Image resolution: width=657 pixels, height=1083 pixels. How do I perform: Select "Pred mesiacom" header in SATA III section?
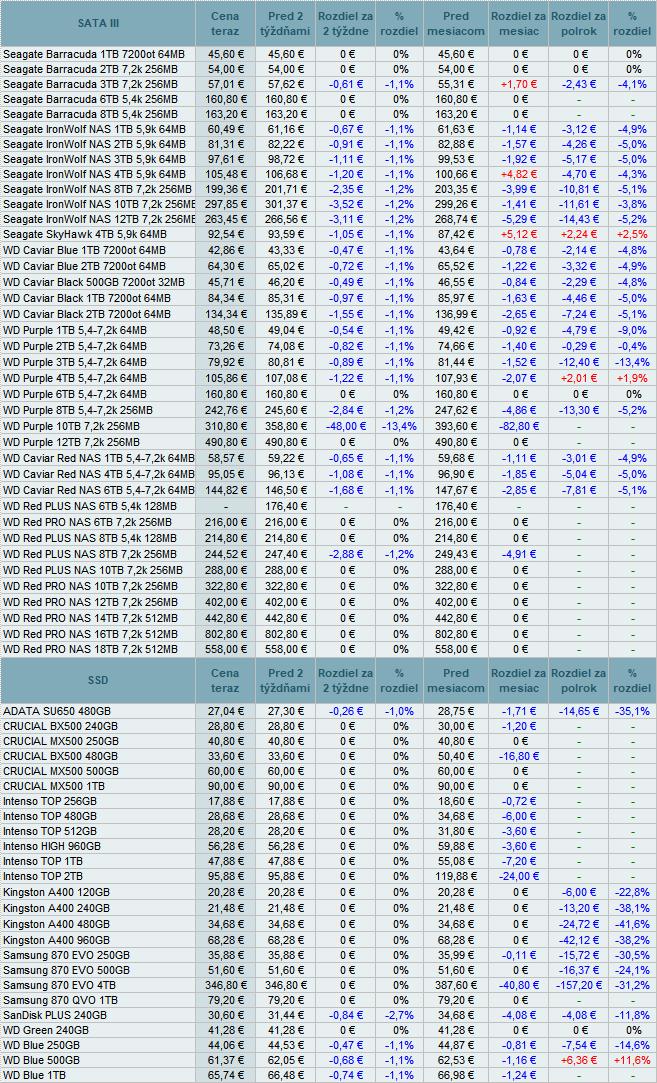click(456, 23)
